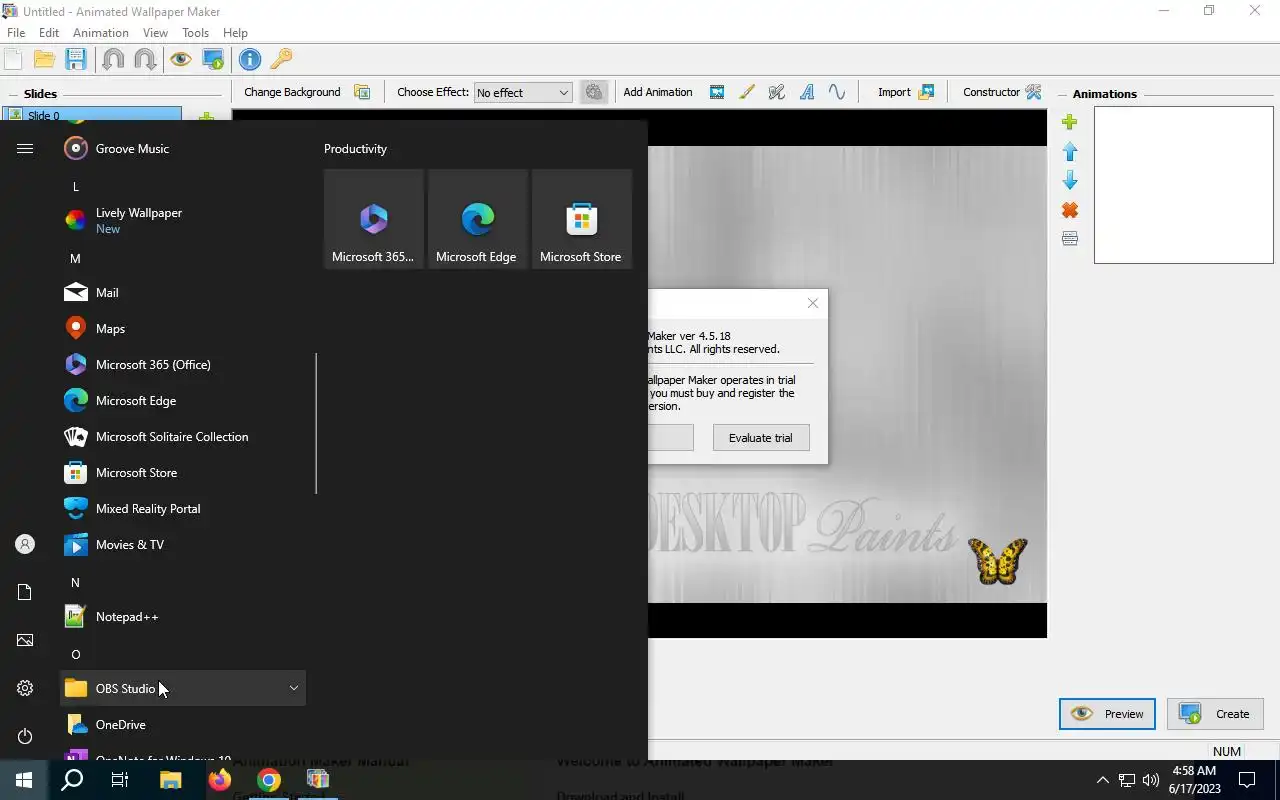
Task: Select the wave curve animation icon
Action: [837, 92]
